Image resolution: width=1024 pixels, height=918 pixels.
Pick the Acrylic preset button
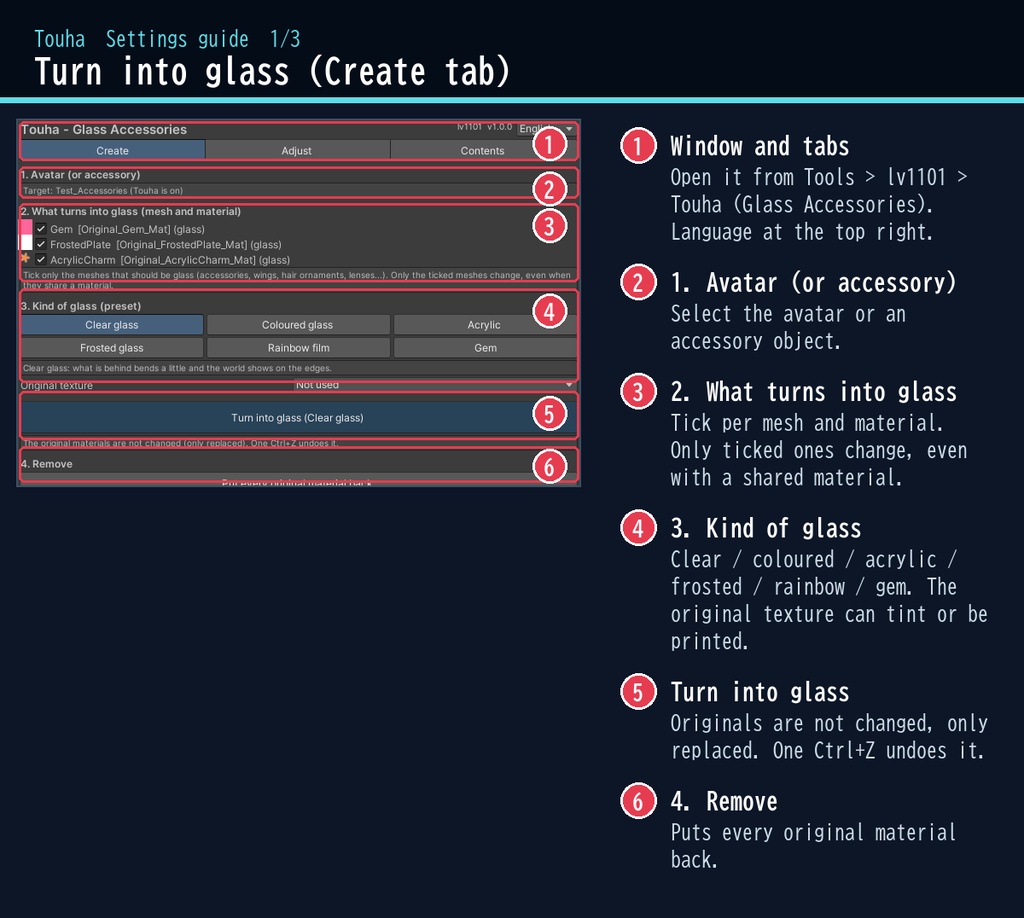(484, 324)
